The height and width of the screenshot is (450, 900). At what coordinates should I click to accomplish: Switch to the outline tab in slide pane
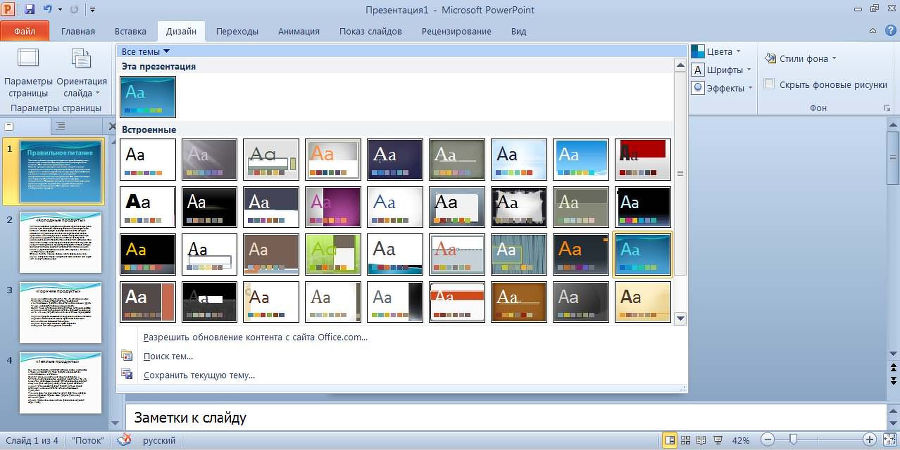[60, 126]
